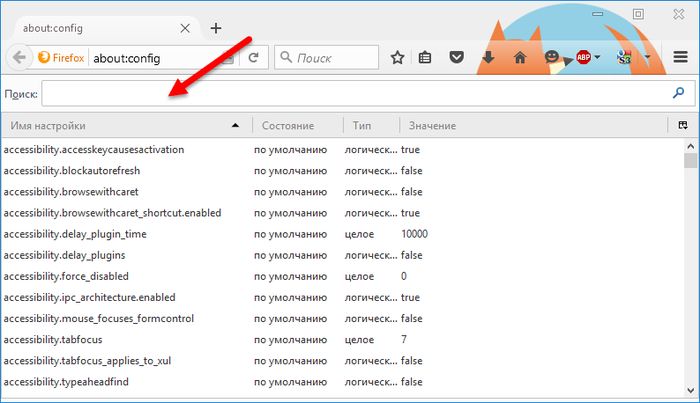This screenshot has height=403, width=700.
Task: Open the Downloads arrow icon
Action: coord(488,58)
